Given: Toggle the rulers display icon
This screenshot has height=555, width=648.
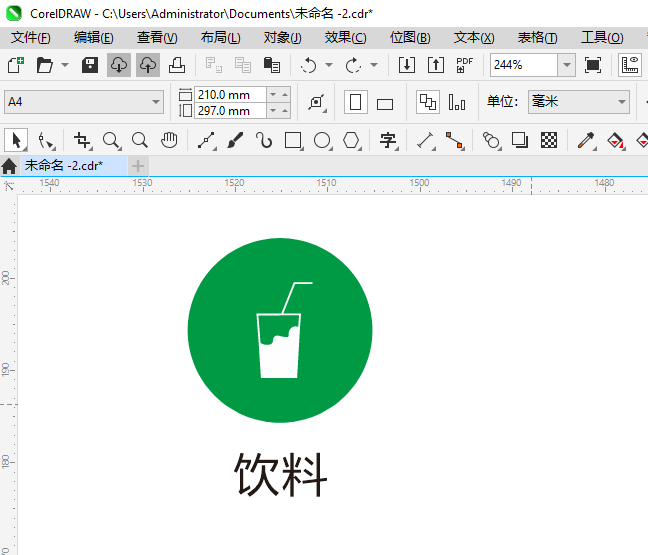Looking at the screenshot, I should tap(630, 65).
